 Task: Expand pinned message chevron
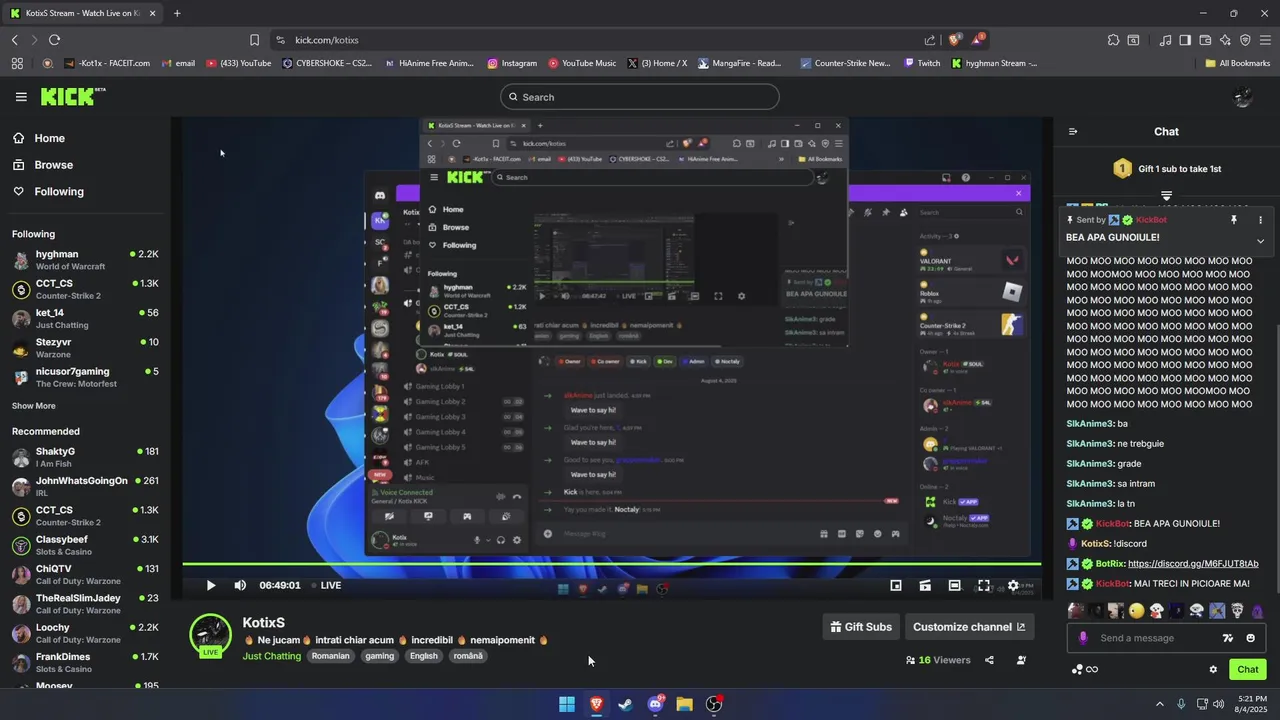tap(1260, 241)
